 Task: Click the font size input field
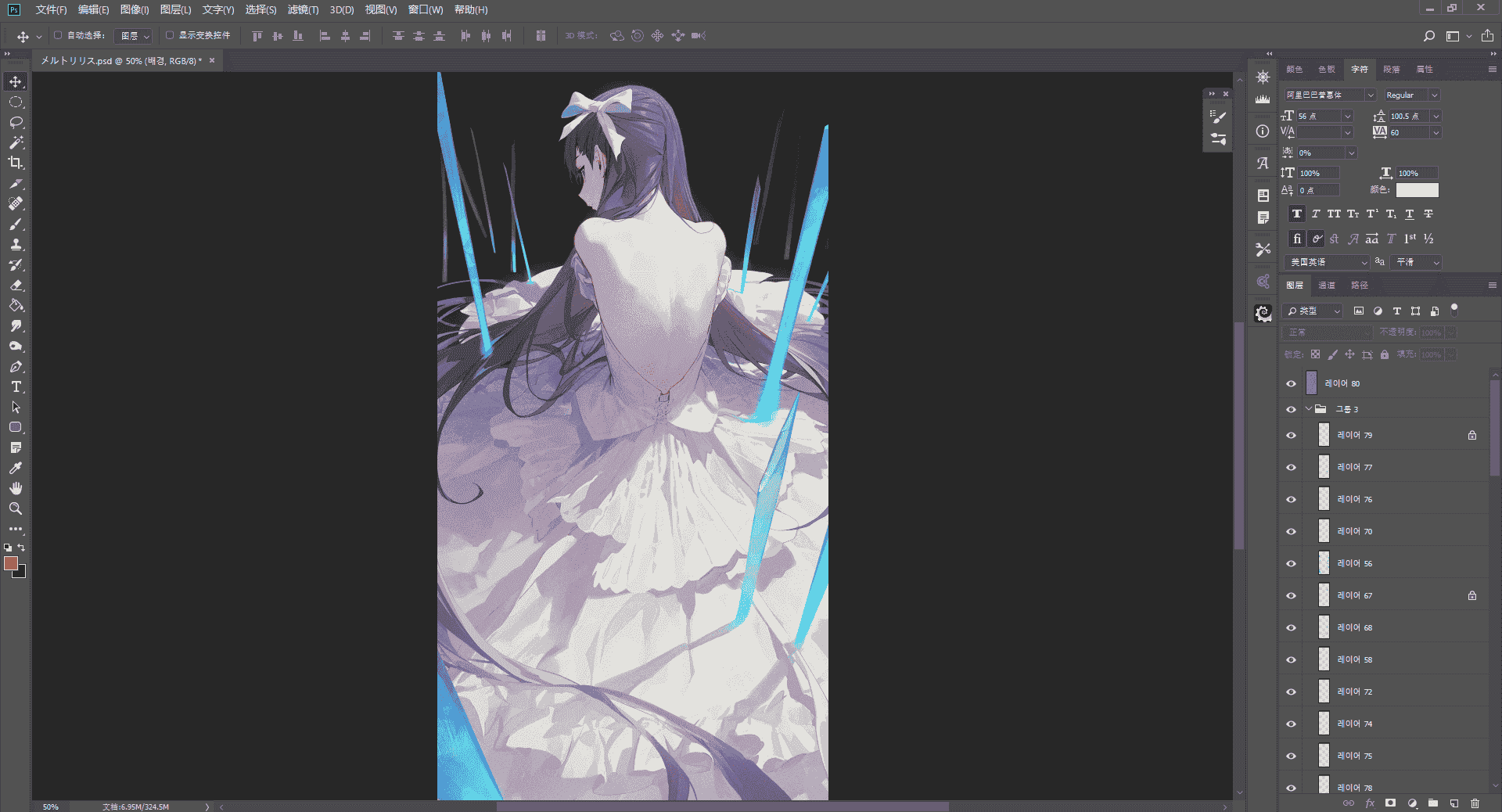point(1320,116)
